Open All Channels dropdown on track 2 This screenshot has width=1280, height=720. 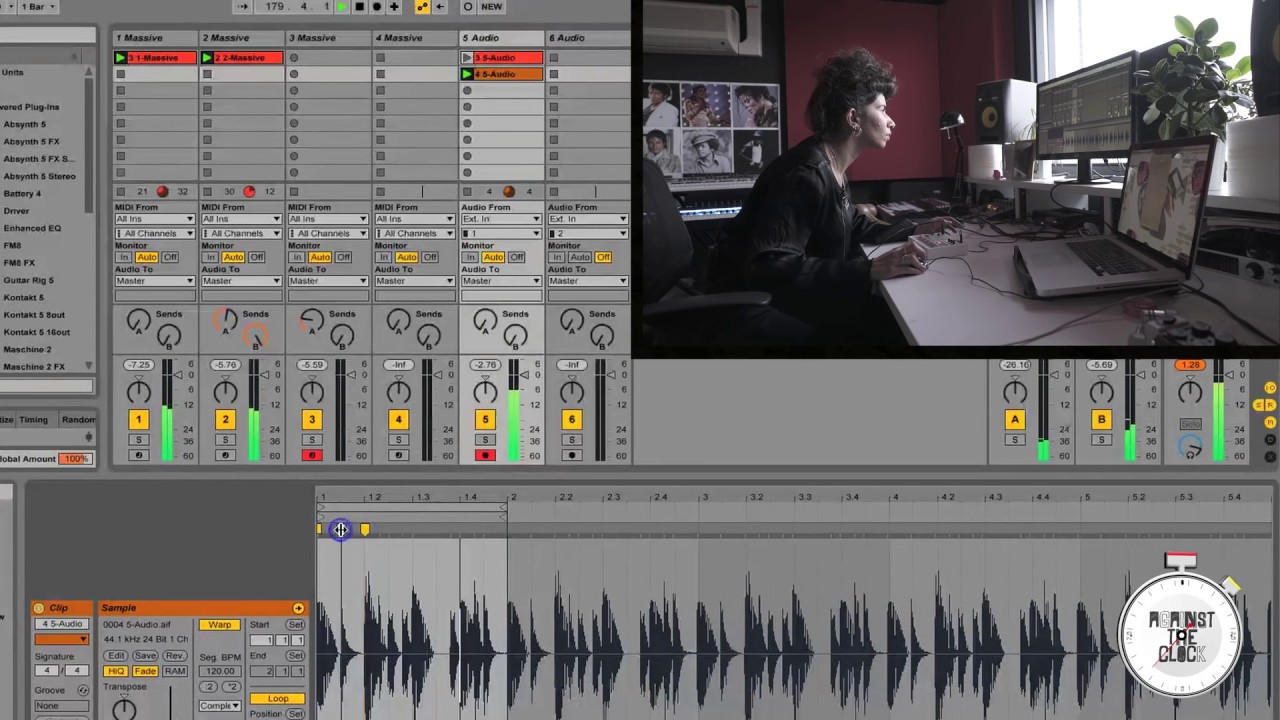tap(241, 233)
